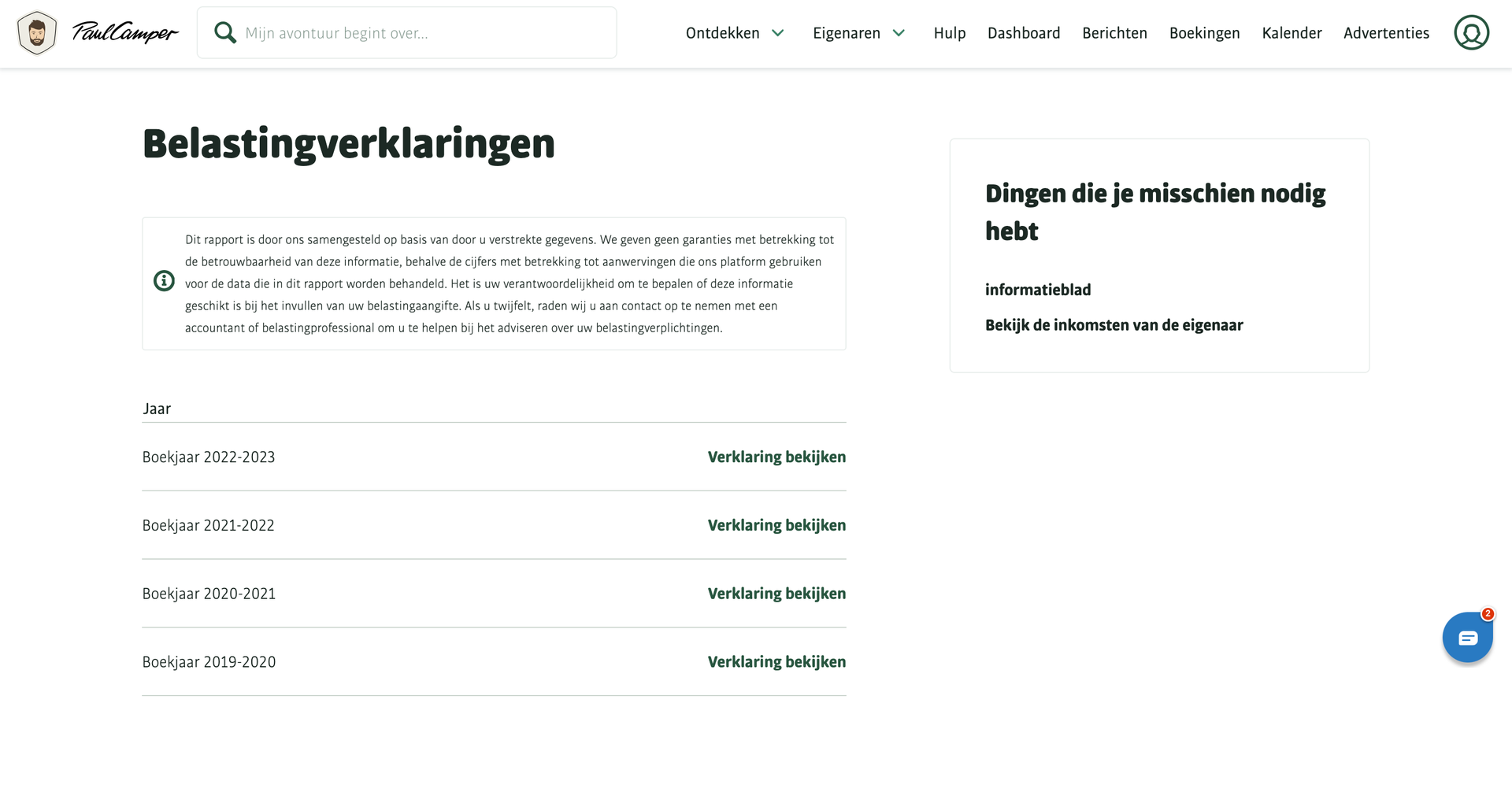Viewport: 1512px width, 807px height.
Task: Expand the Ontdekken dropdown chevron
Action: (778, 33)
